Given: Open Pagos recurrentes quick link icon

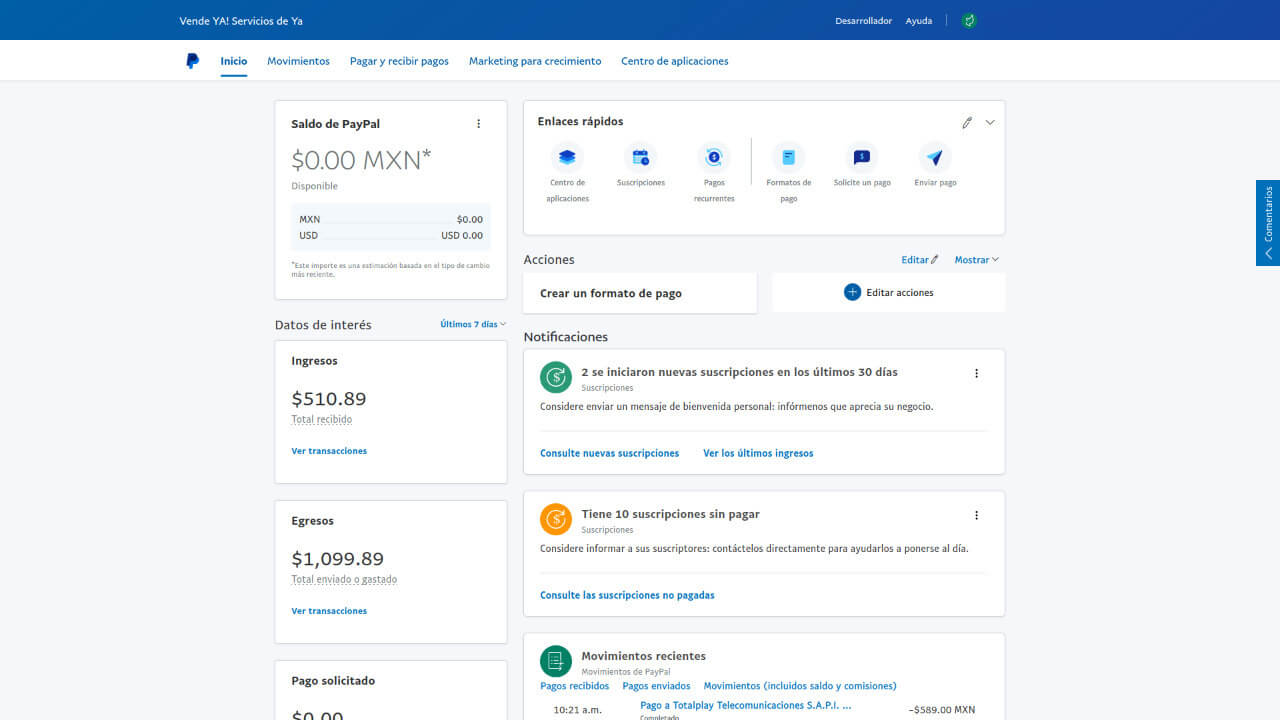Looking at the screenshot, I should coord(714,157).
